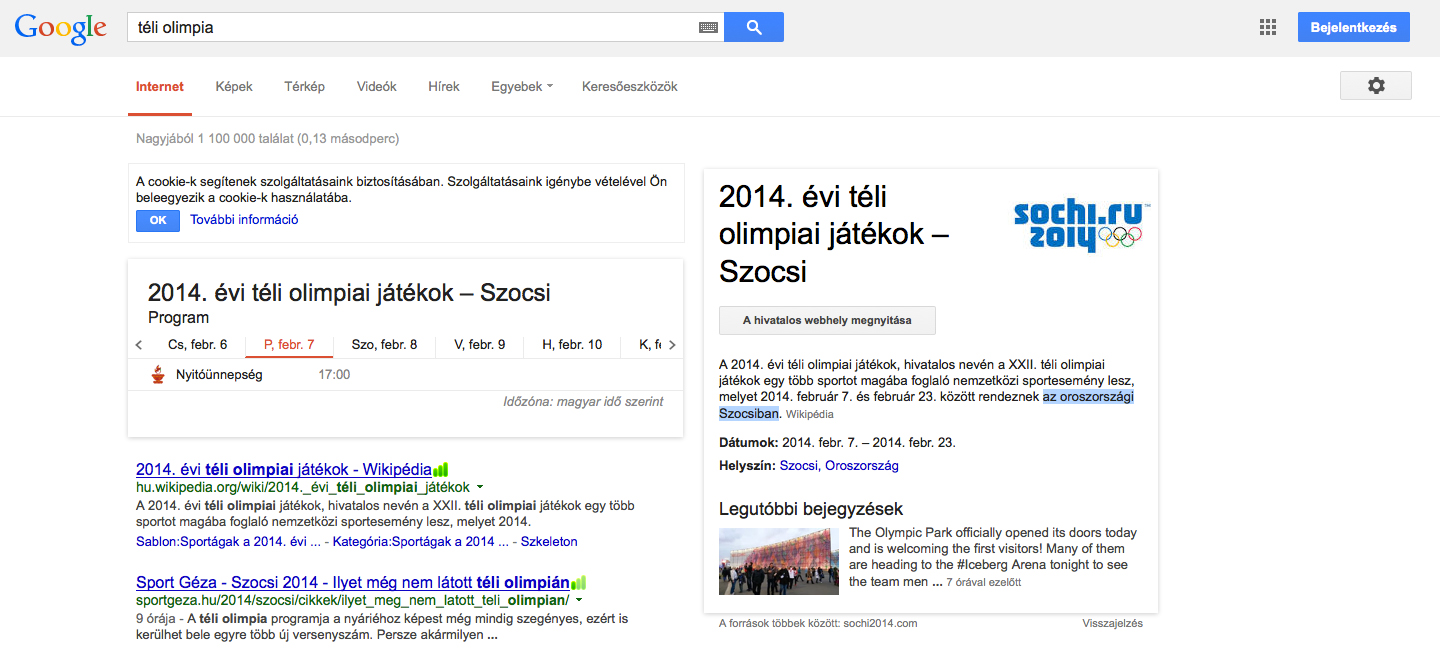Open the Google apps grid icon
The image size is (1440, 650).
click(1268, 27)
